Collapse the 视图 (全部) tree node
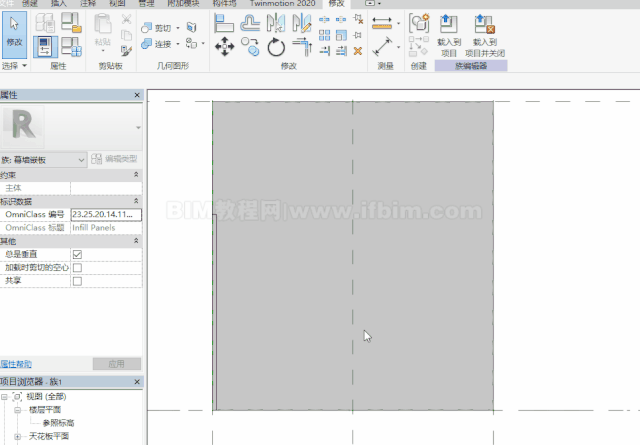The height and width of the screenshot is (445, 640). (4, 396)
